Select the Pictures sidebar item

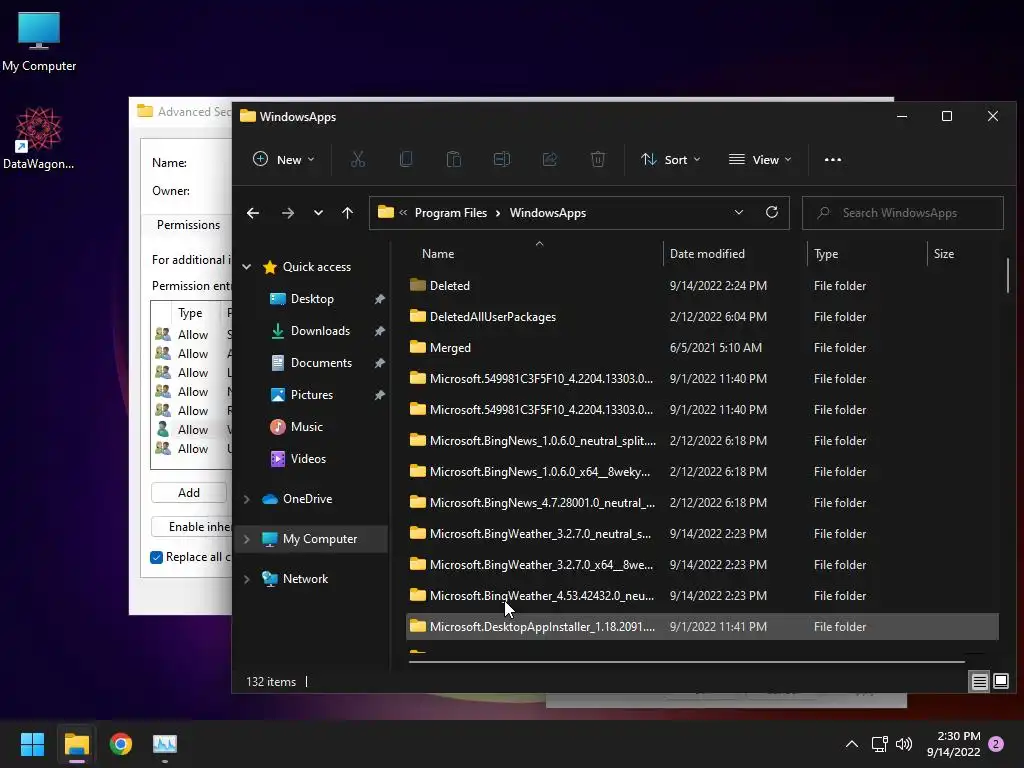pos(312,395)
